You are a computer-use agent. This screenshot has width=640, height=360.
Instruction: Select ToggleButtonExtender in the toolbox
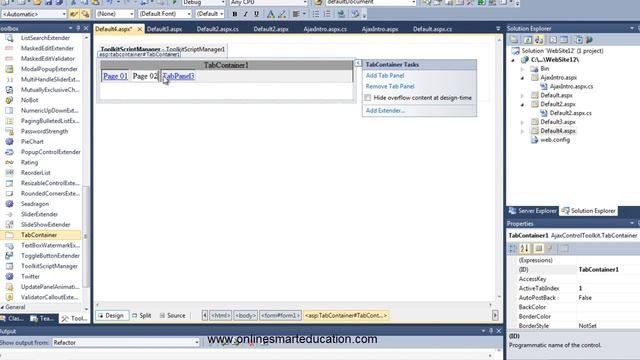pyautogui.click(x=50, y=256)
